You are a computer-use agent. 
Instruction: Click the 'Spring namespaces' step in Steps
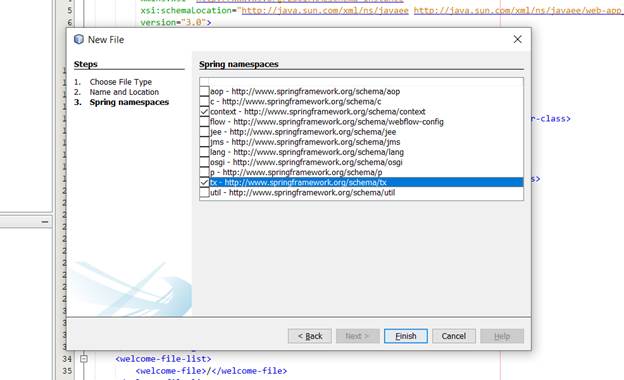(x=129, y=102)
